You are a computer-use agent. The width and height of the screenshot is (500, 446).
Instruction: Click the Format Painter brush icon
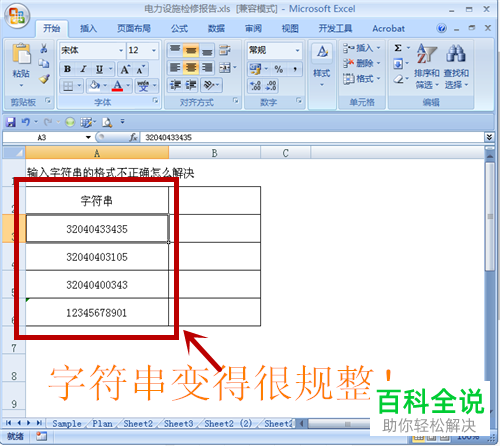tap(44, 79)
